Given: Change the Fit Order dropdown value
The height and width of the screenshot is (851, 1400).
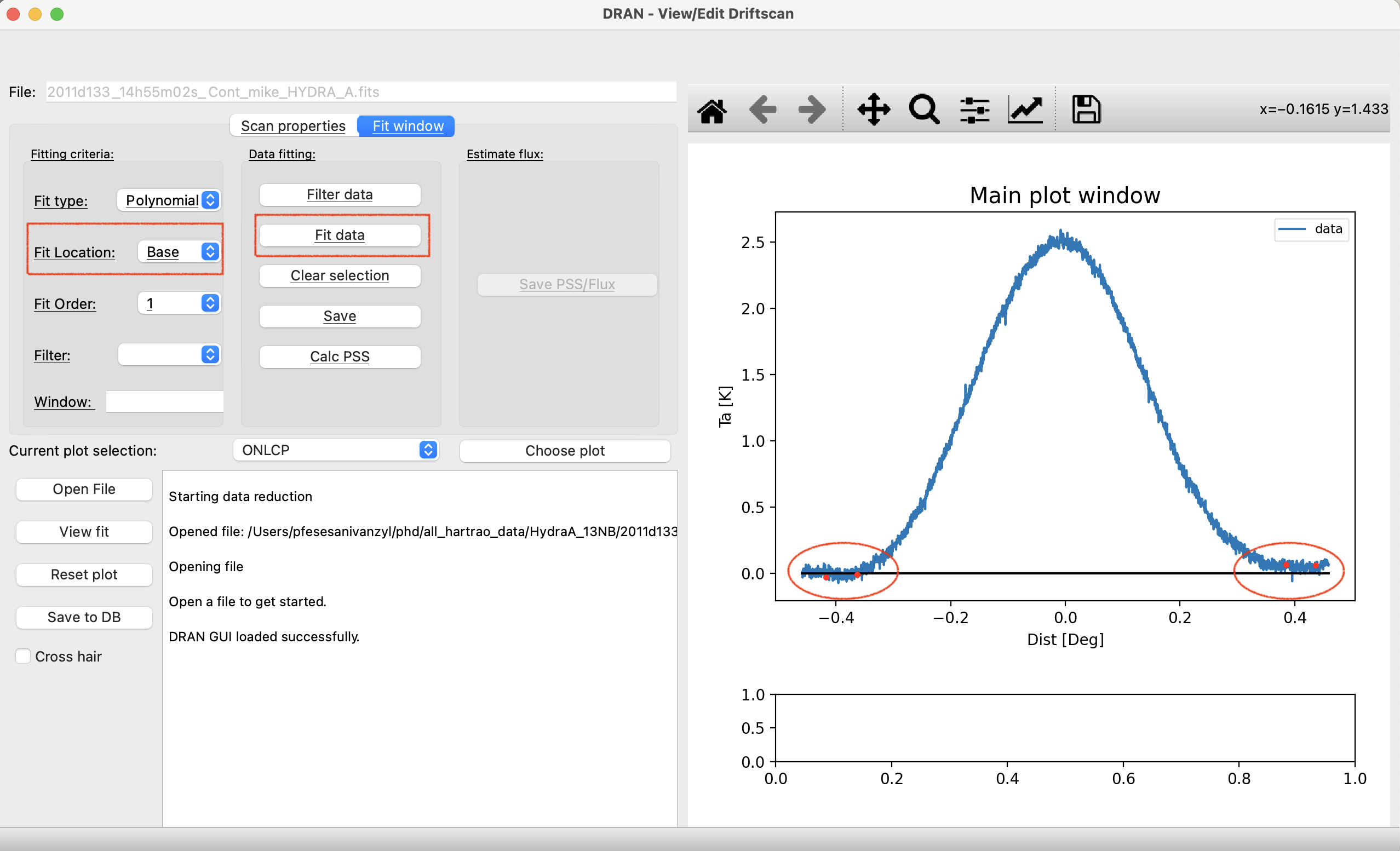Looking at the screenshot, I should pyautogui.click(x=179, y=303).
